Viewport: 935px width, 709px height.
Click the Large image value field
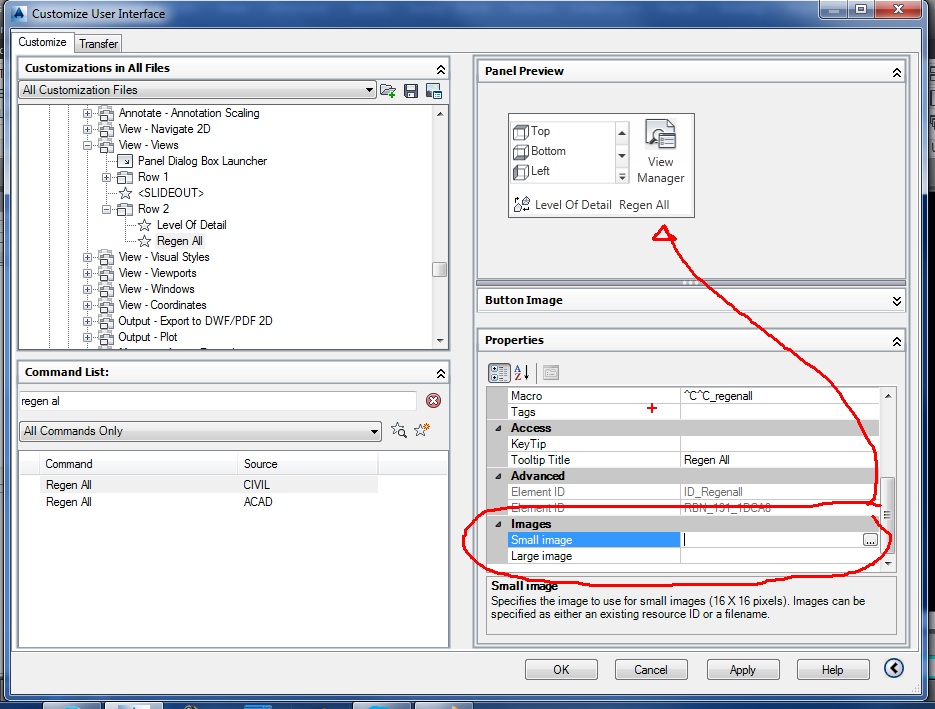click(780, 556)
